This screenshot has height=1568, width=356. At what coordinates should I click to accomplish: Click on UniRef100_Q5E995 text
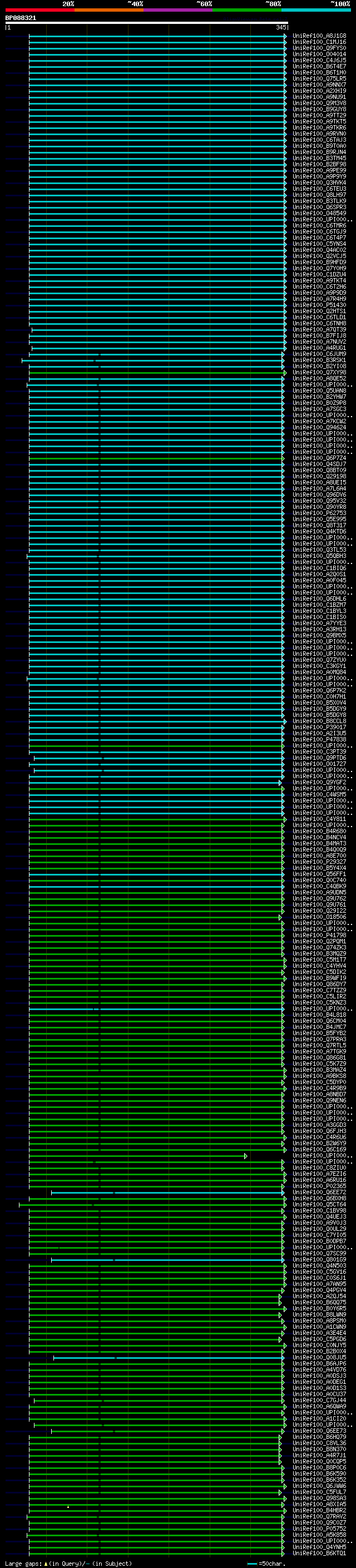tap(319, 519)
